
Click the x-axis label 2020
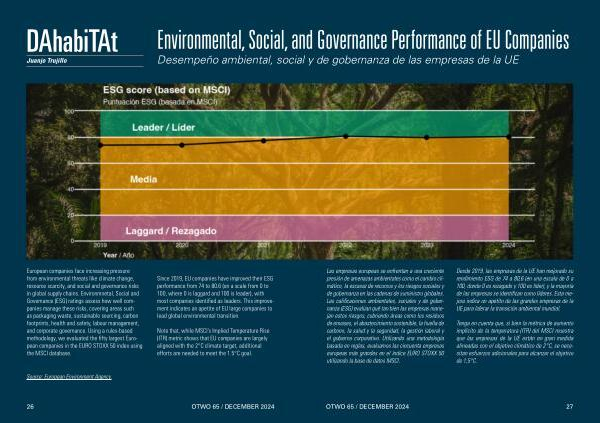point(182,245)
